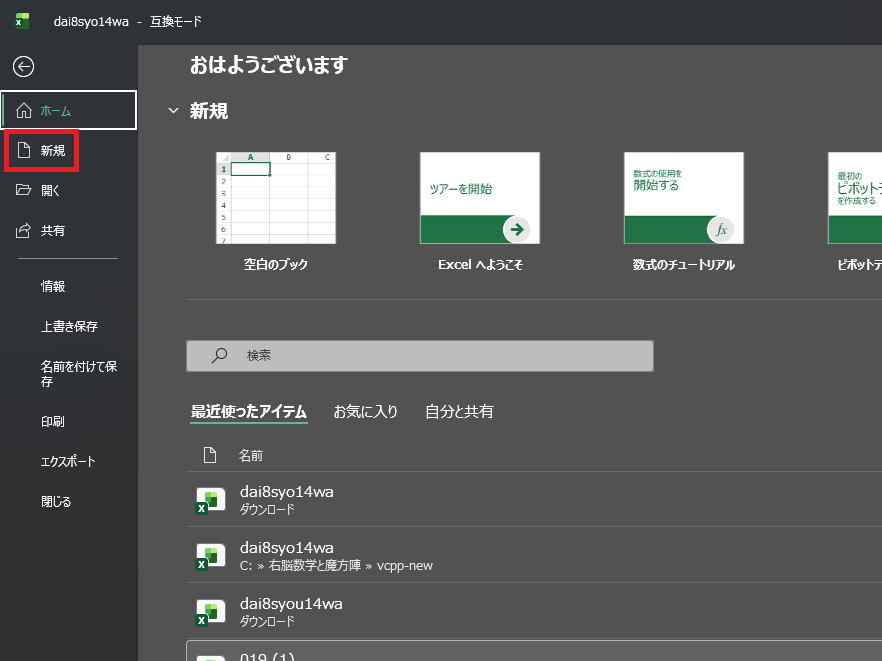Collapse the 新規 section chevron
The image size is (882, 661).
(x=174, y=111)
